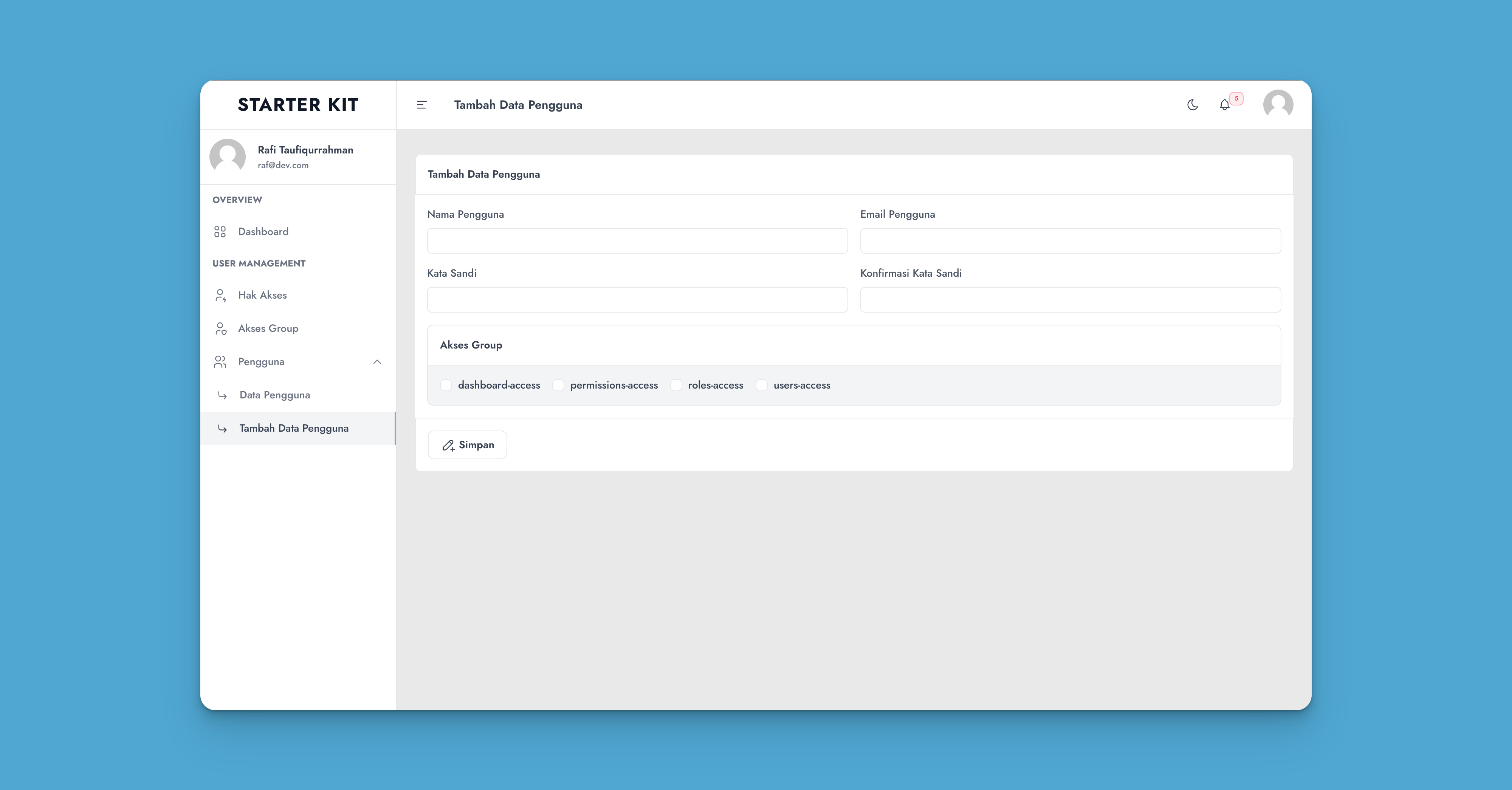The height and width of the screenshot is (790, 1512).
Task: Collapse the Pengguna submenu chevron
Action: pyautogui.click(x=377, y=362)
